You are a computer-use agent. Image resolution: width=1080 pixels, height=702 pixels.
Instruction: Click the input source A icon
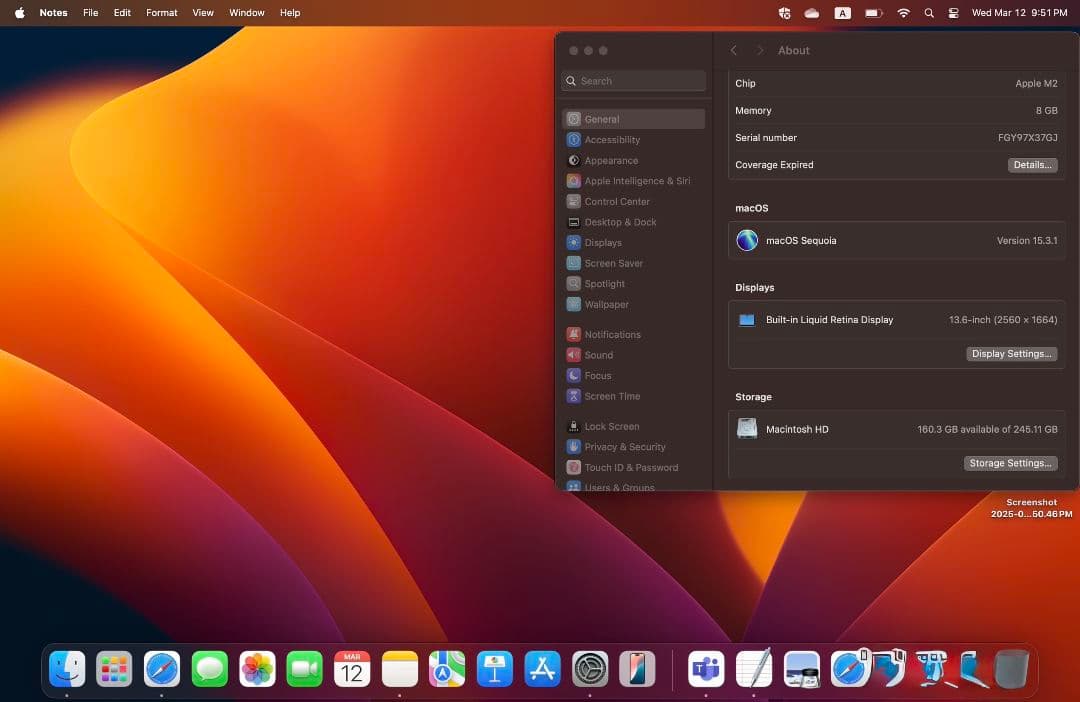[x=842, y=12]
